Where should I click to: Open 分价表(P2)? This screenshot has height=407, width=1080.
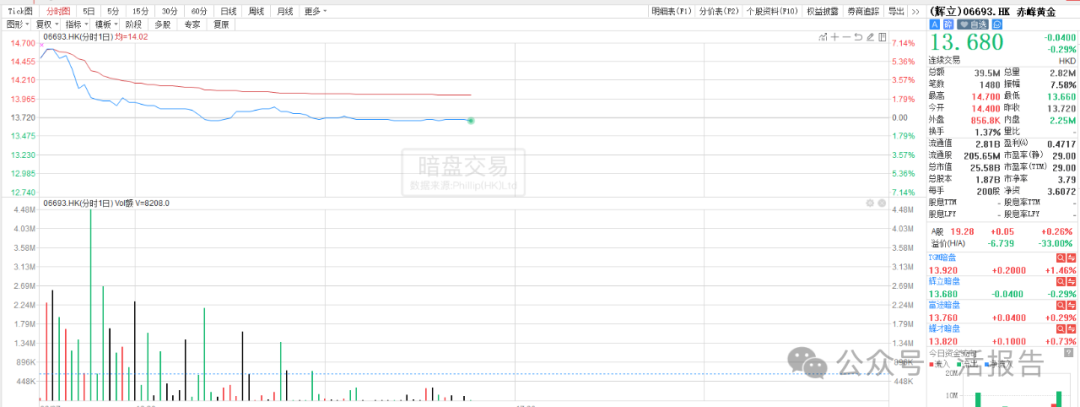point(718,11)
